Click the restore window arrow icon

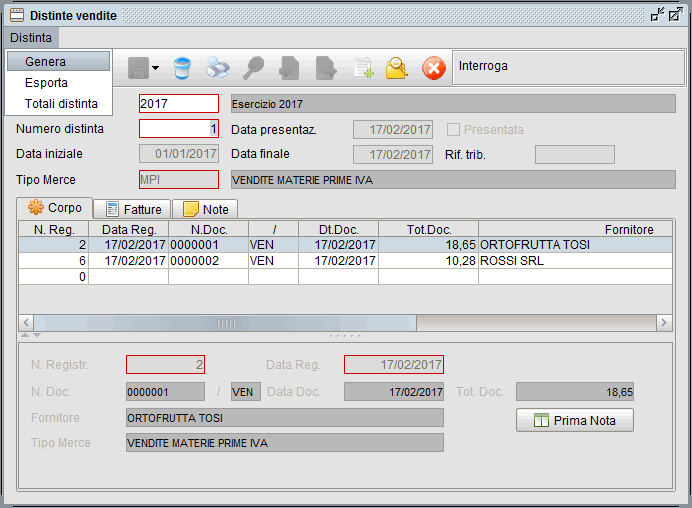656,14
